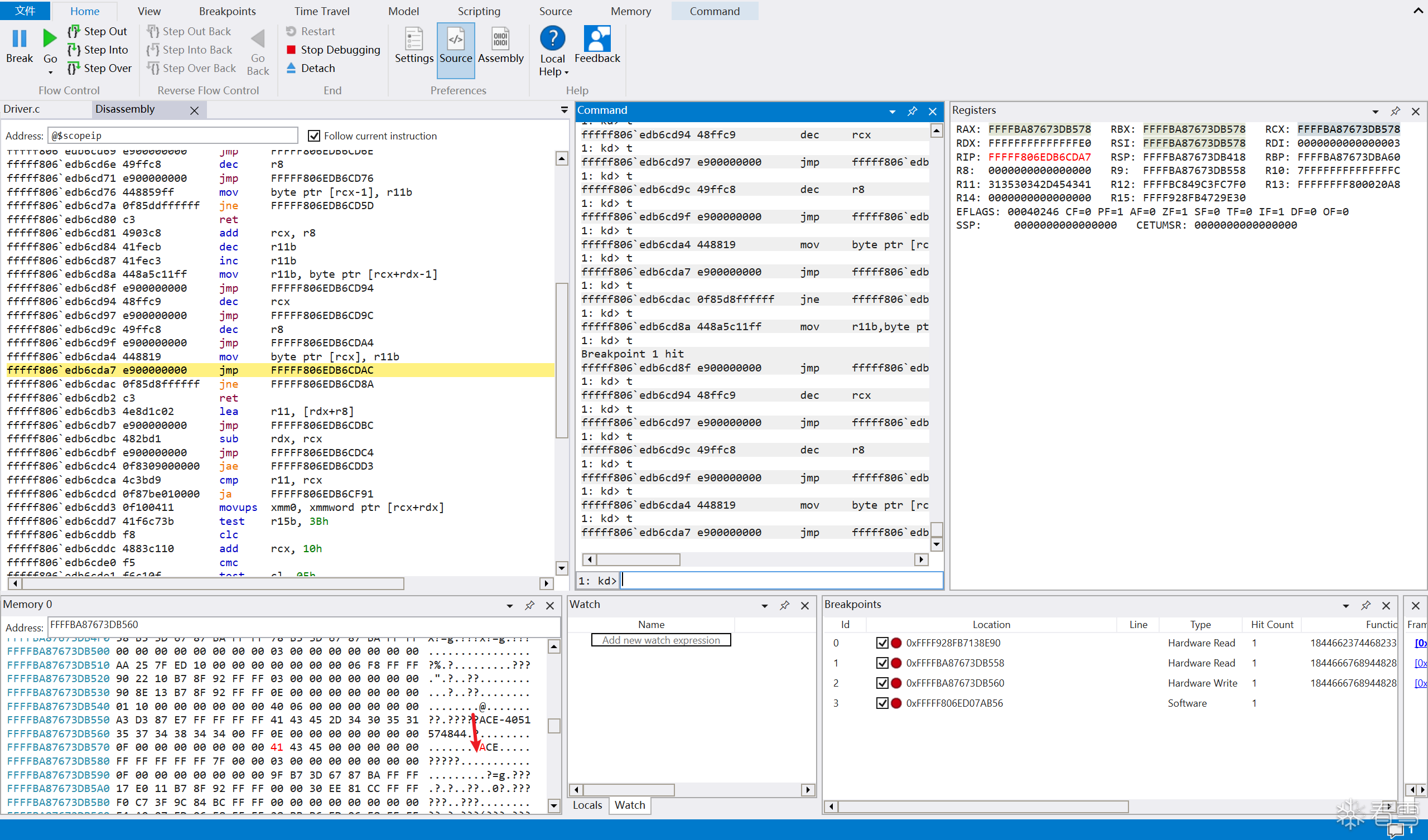
Task: Toggle breakpoint 0 enabled checkbox
Action: point(882,643)
